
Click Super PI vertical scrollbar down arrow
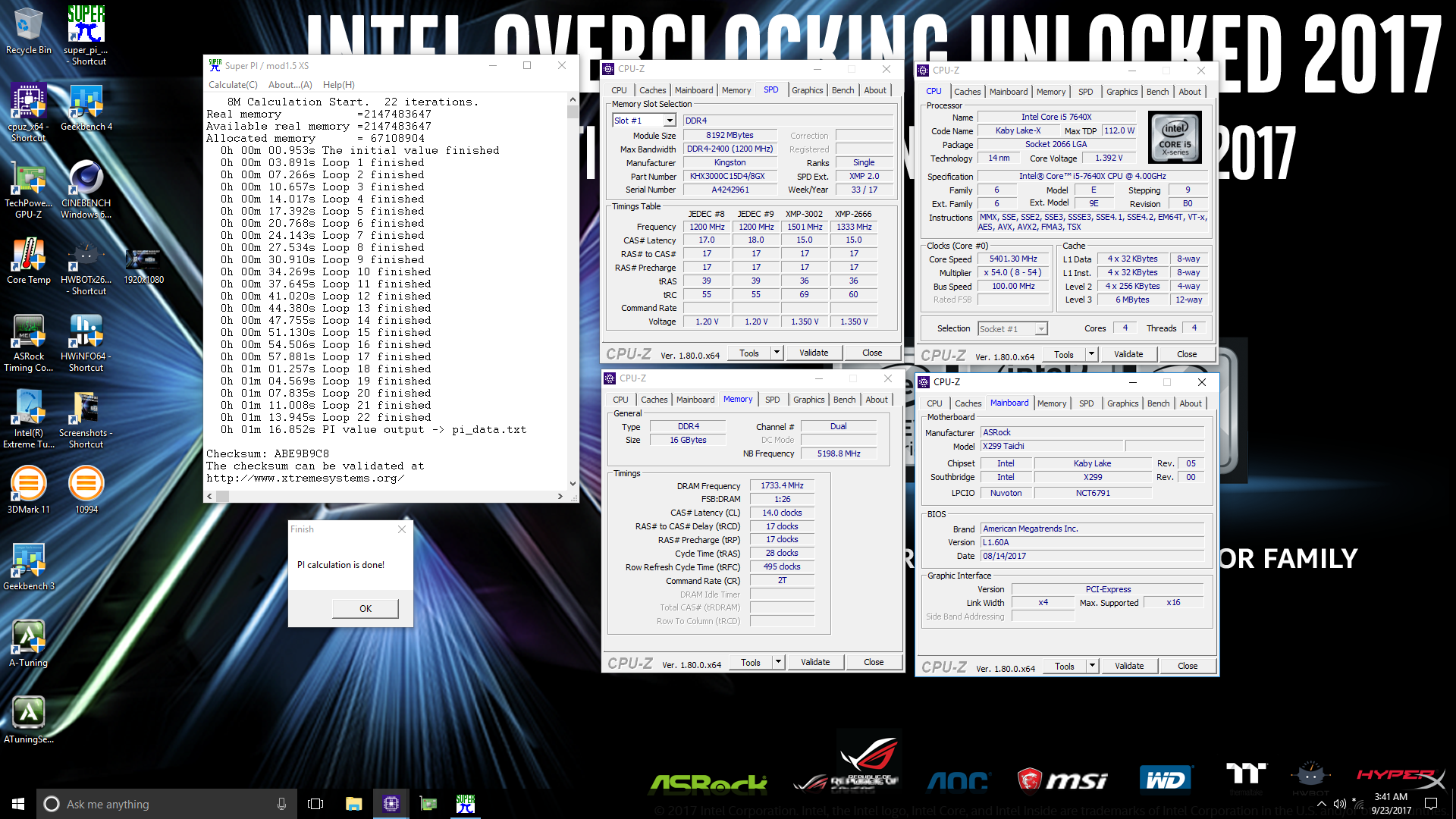point(573,483)
